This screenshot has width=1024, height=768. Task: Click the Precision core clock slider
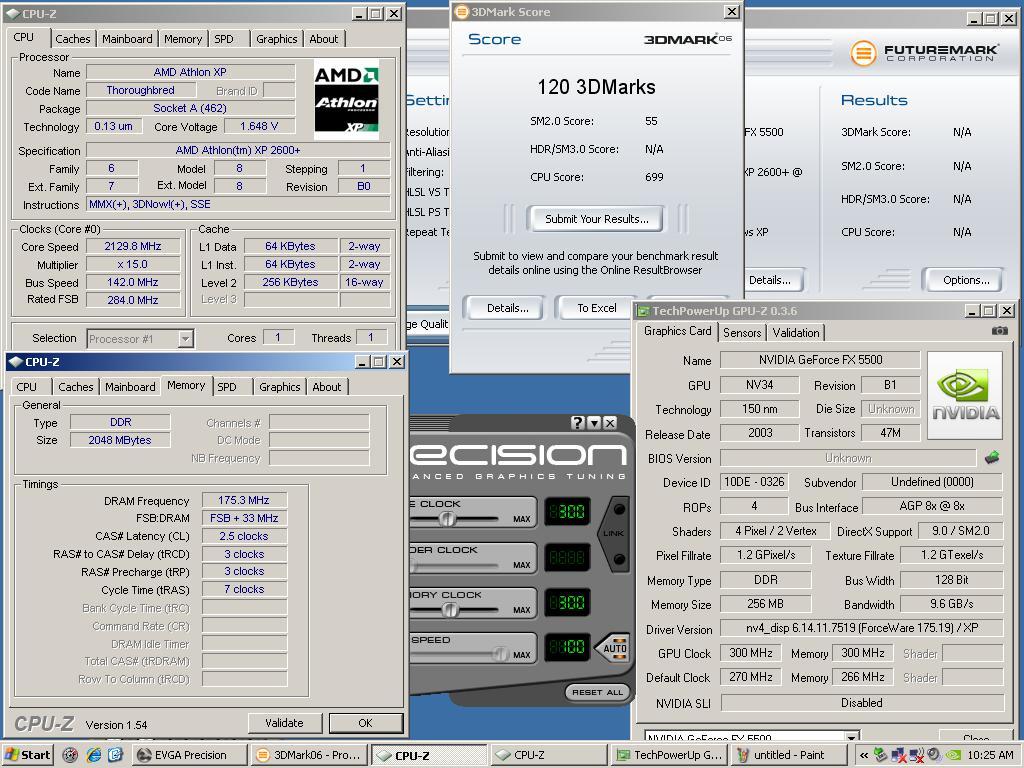click(x=447, y=519)
